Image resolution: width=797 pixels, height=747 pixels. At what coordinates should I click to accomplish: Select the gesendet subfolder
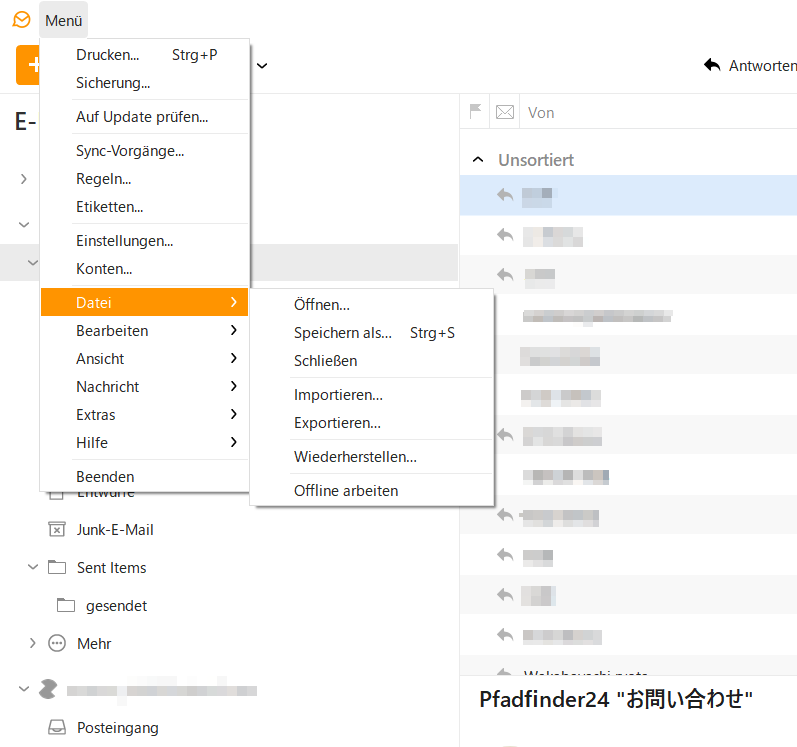pos(116,606)
